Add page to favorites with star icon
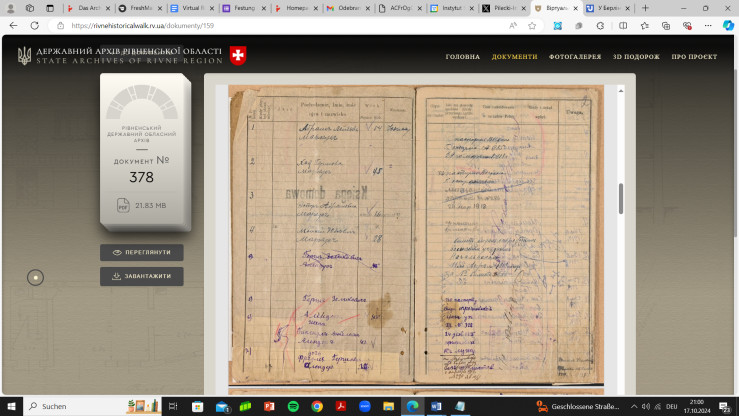The height and width of the screenshot is (416, 739). (535, 26)
